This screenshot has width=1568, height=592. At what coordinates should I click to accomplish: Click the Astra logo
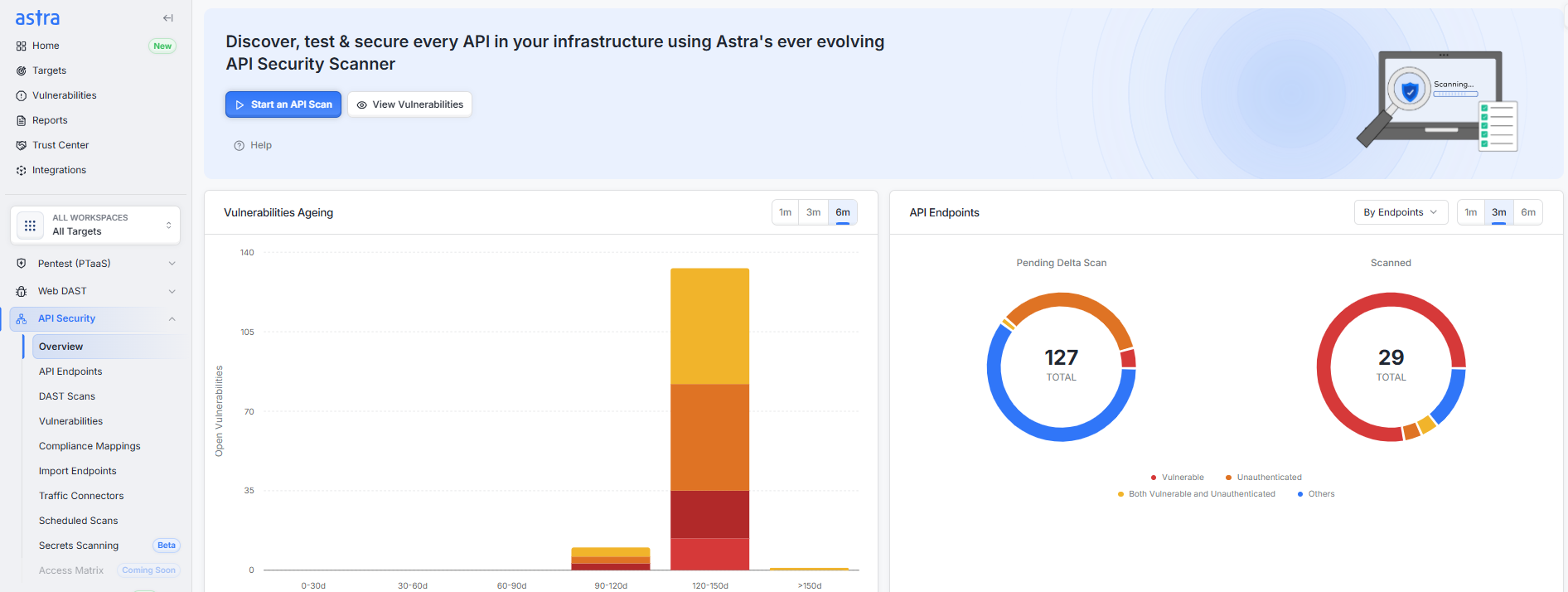pyautogui.click(x=37, y=17)
